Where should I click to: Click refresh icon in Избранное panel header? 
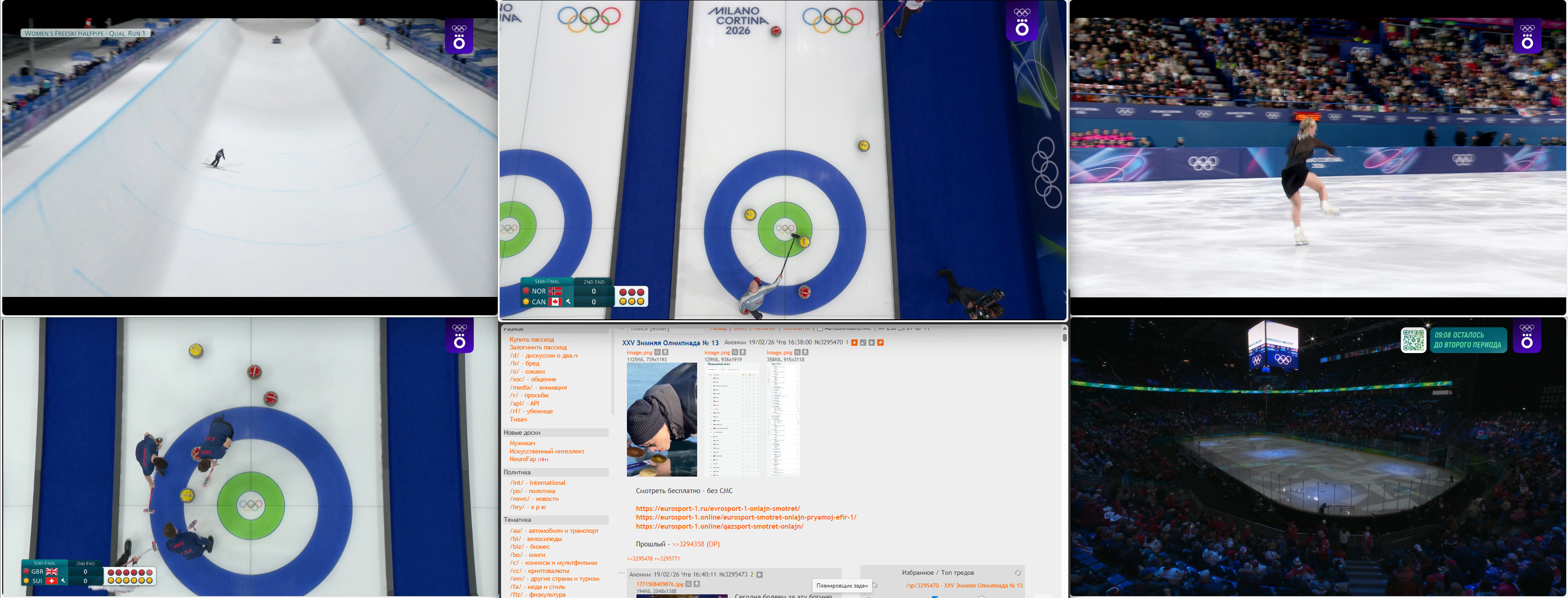(x=1018, y=573)
